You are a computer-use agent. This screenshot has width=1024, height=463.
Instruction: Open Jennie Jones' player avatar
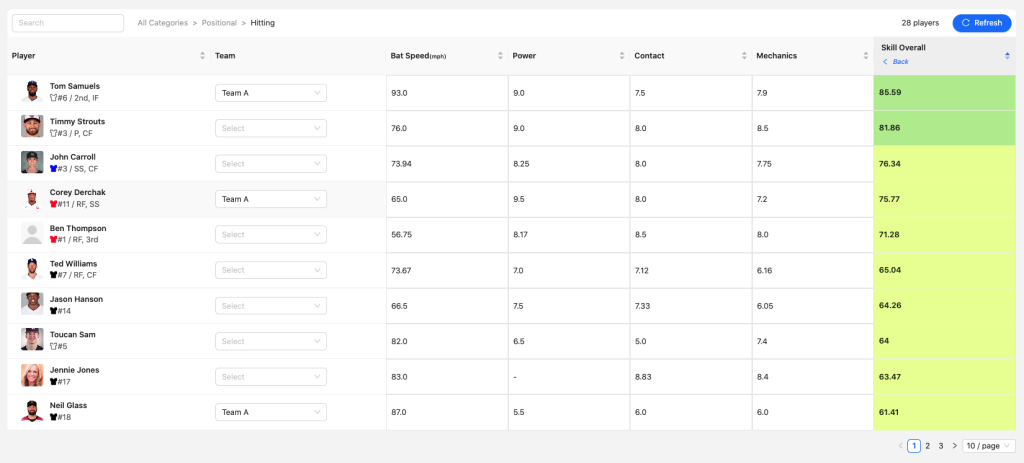pyautogui.click(x=32, y=375)
